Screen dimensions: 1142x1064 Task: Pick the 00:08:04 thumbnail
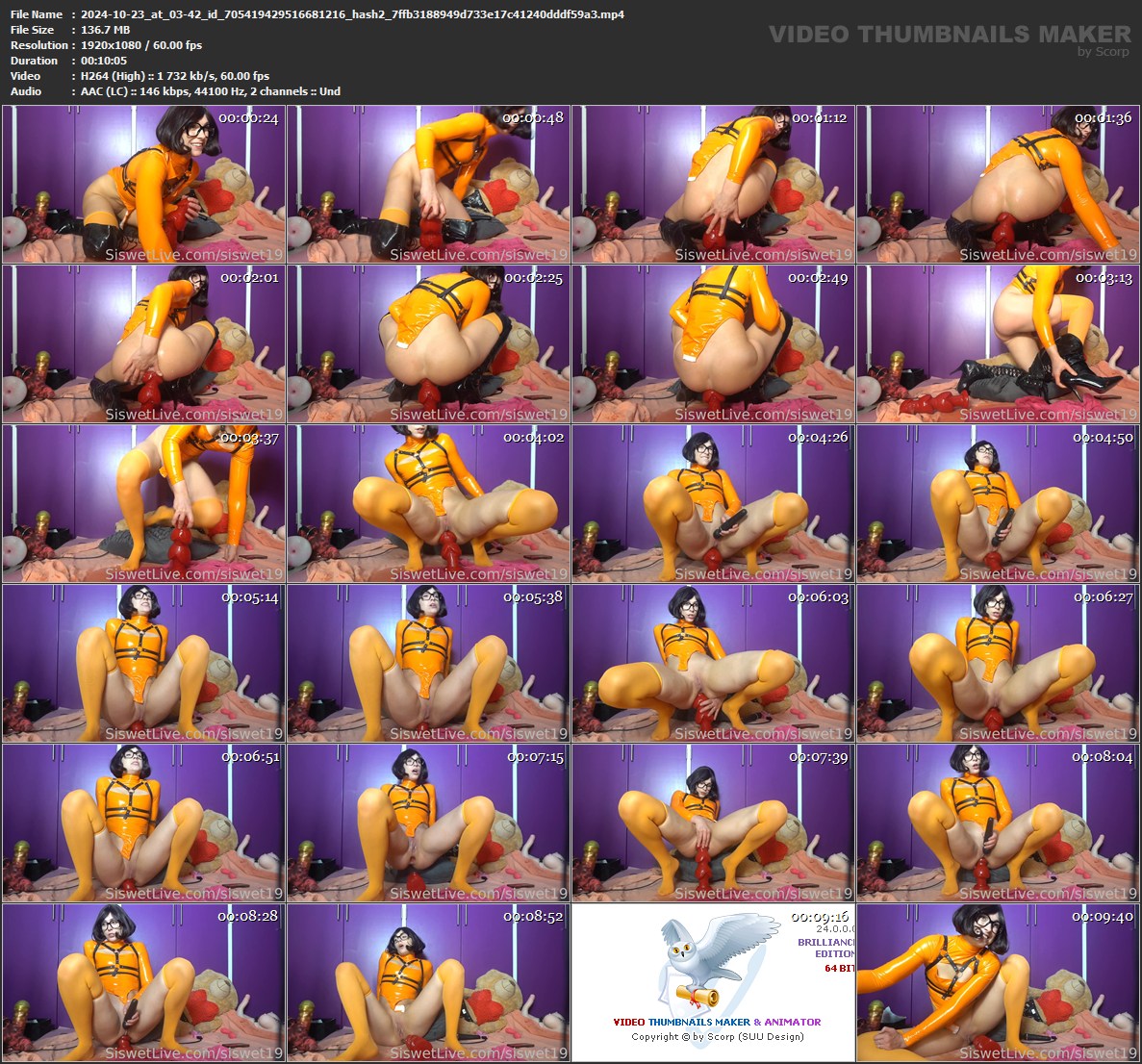(998, 823)
